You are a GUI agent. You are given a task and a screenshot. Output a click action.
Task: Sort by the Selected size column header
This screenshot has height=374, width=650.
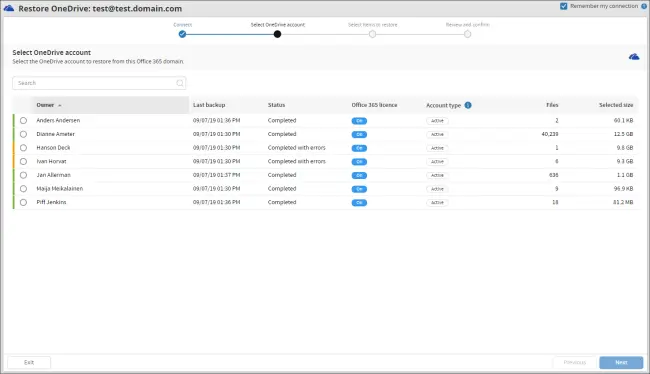[x=616, y=105]
